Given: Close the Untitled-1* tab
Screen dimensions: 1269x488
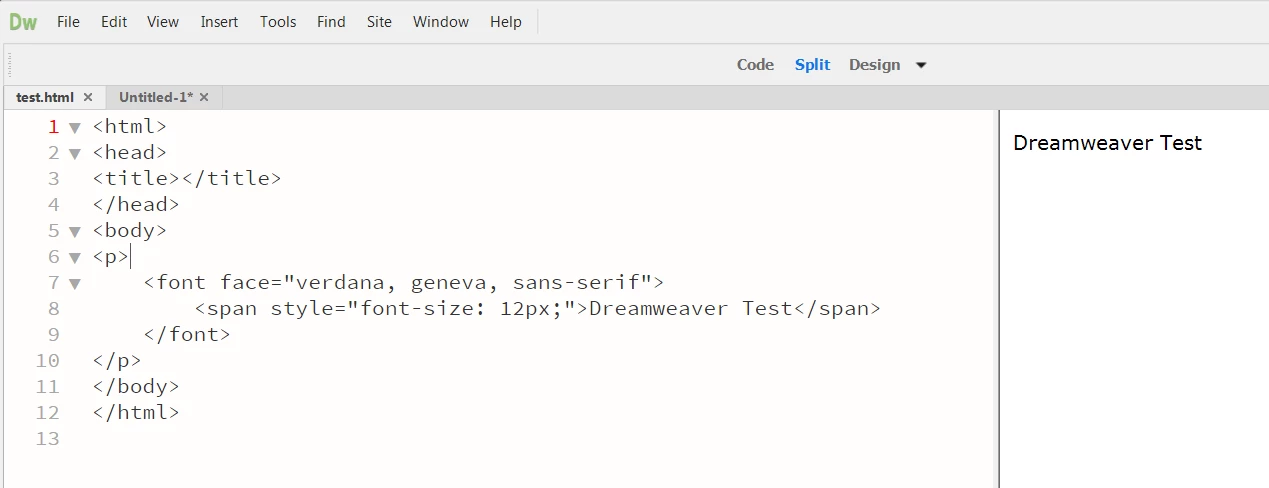Looking at the screenshot, I should 204,97.
